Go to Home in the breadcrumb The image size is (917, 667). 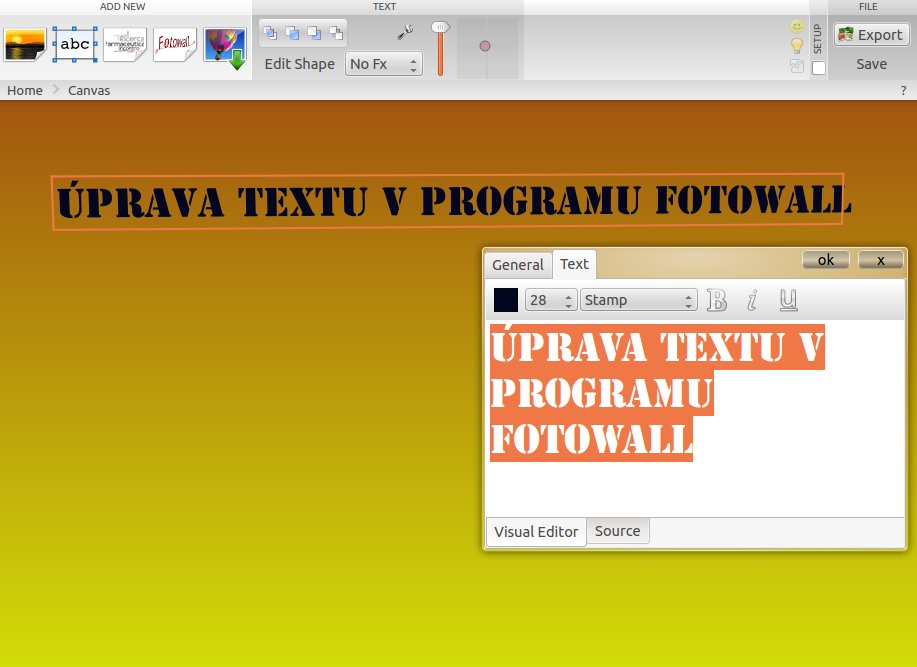coord(25,91)
